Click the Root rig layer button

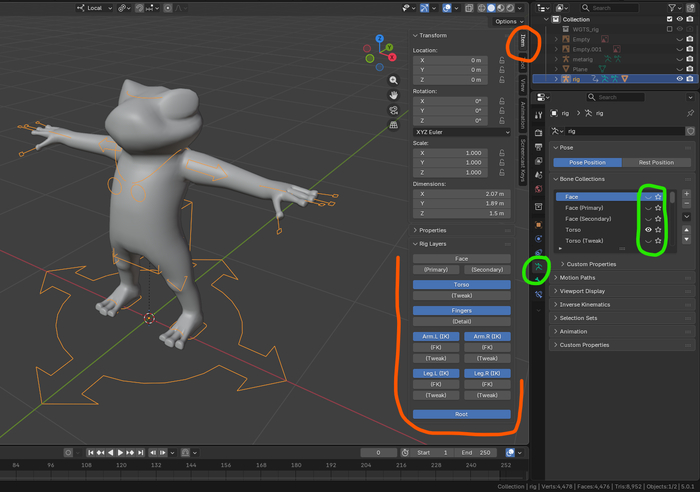click(461, 414)
